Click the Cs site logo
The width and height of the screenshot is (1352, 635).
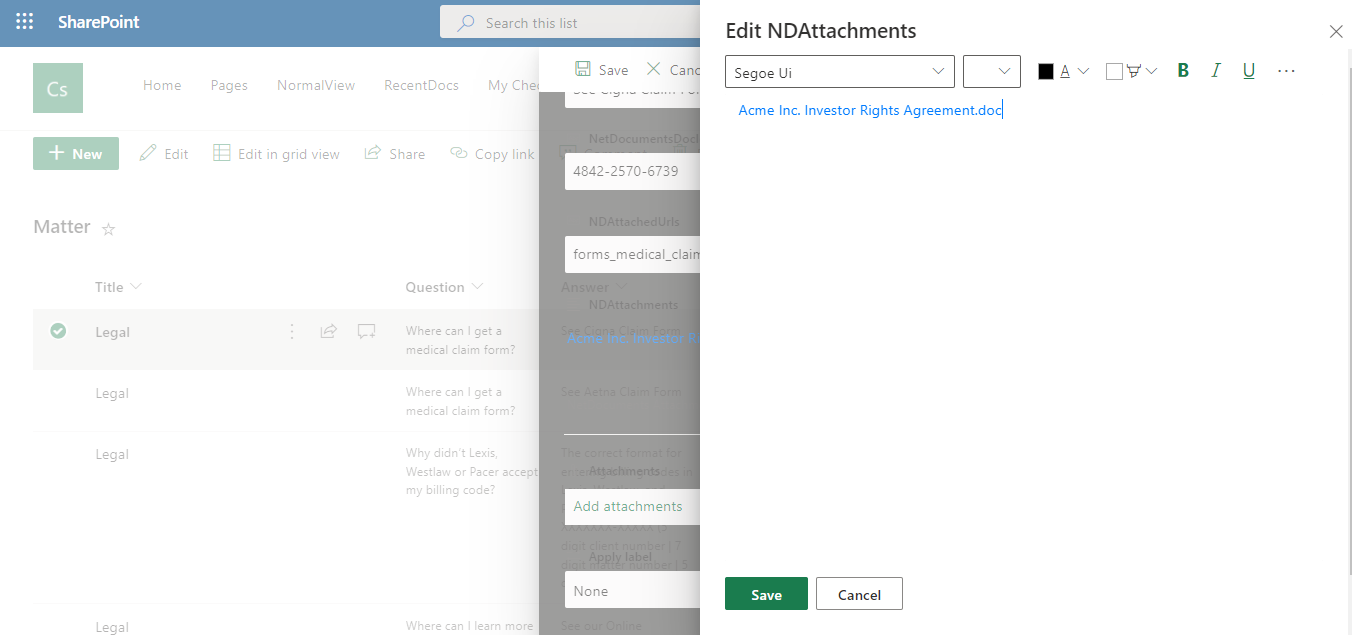tap(58, 88)
